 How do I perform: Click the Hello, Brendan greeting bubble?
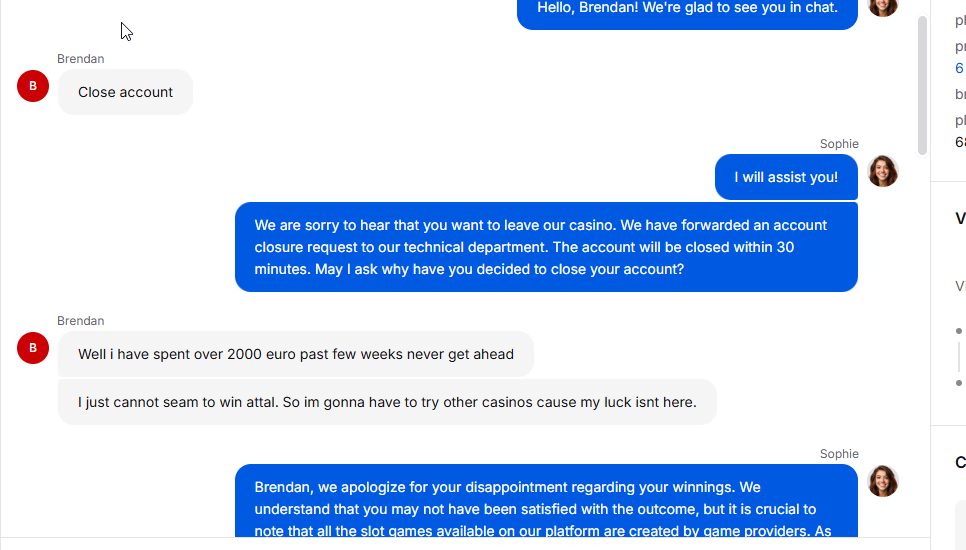click(687, 11)
